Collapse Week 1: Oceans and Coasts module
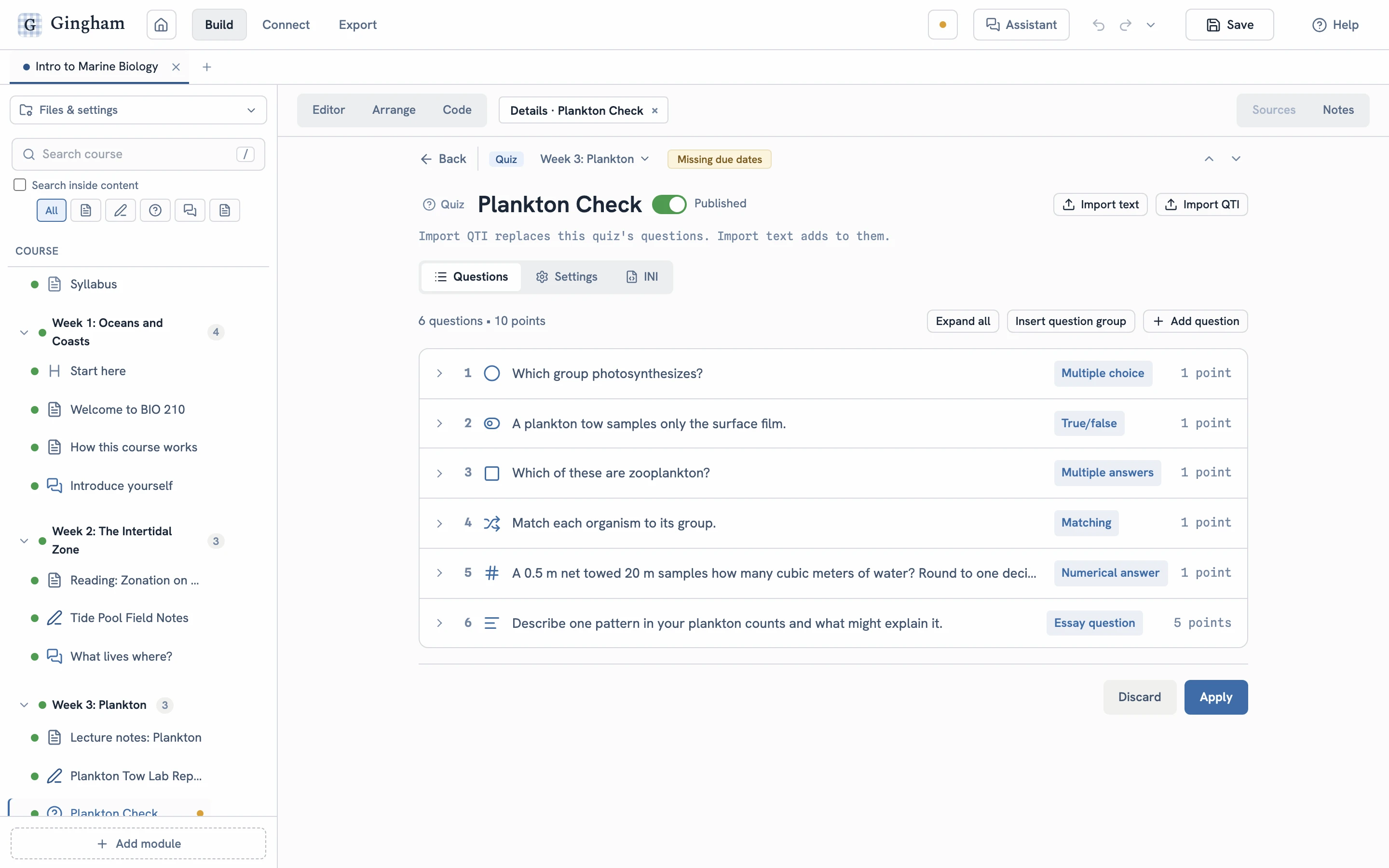1389x868 pixels. coord(24,332)
